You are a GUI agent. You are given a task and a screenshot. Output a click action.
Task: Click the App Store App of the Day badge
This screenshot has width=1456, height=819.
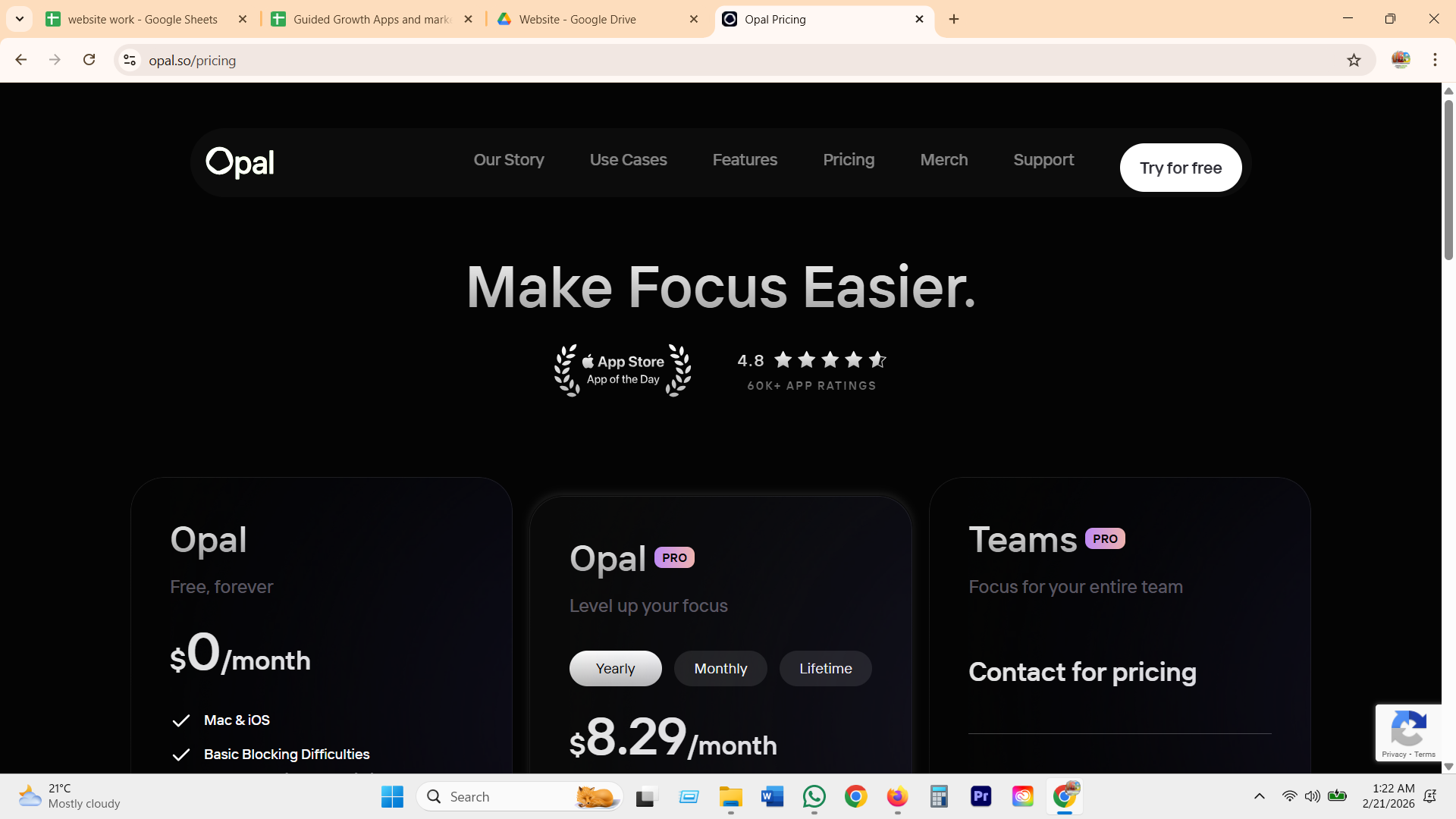pos(623,370)
